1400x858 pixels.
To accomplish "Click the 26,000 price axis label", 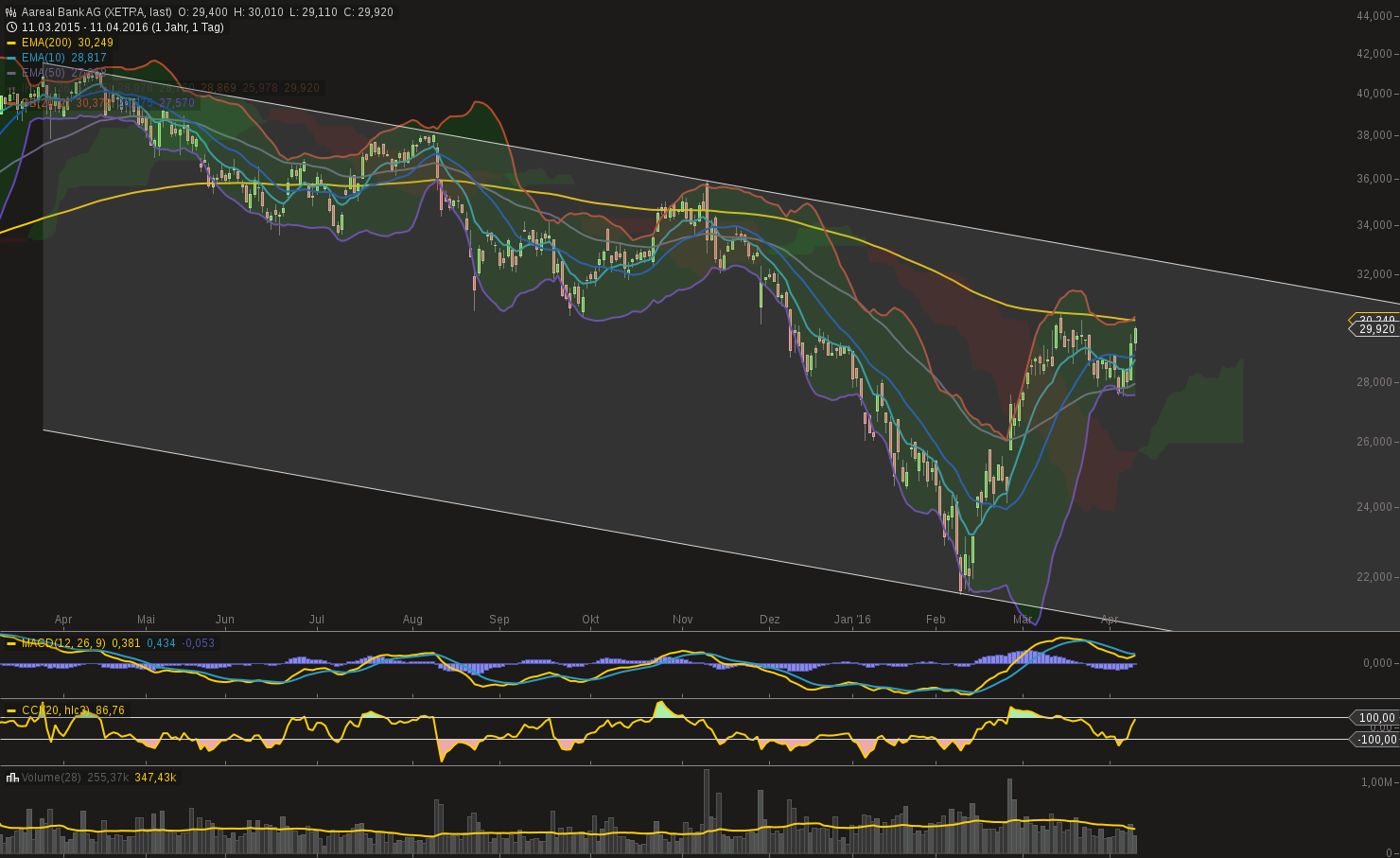I will click(1374, 442).
